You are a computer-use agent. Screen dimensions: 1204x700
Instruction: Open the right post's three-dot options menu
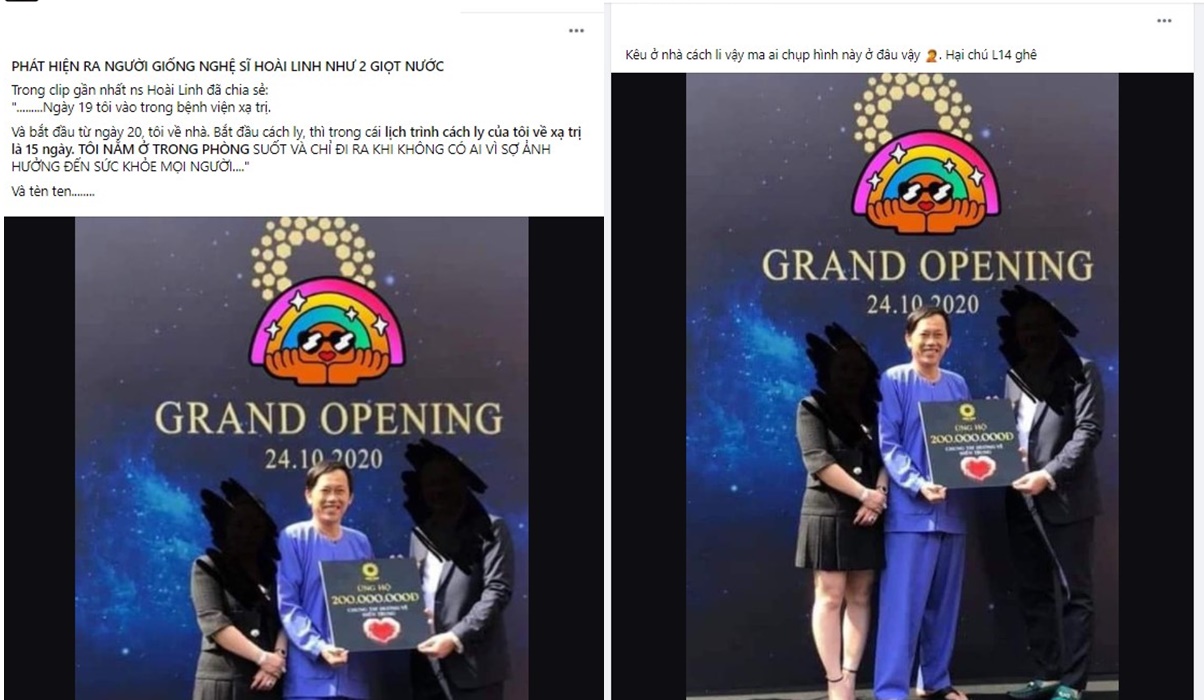1164,21
